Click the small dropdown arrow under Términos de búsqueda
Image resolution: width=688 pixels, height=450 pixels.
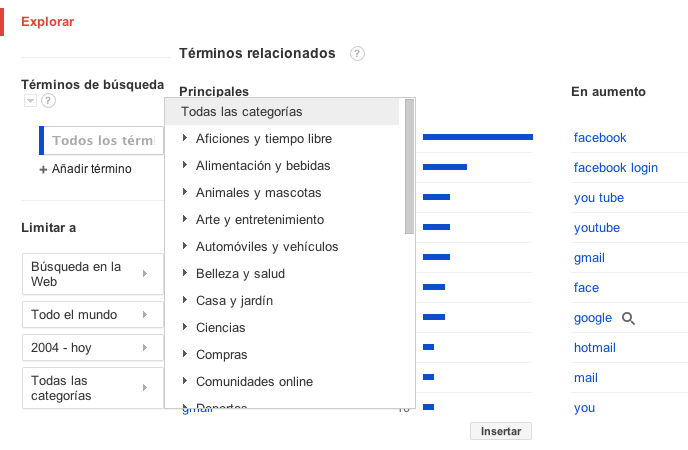click(x=30, y=101)
